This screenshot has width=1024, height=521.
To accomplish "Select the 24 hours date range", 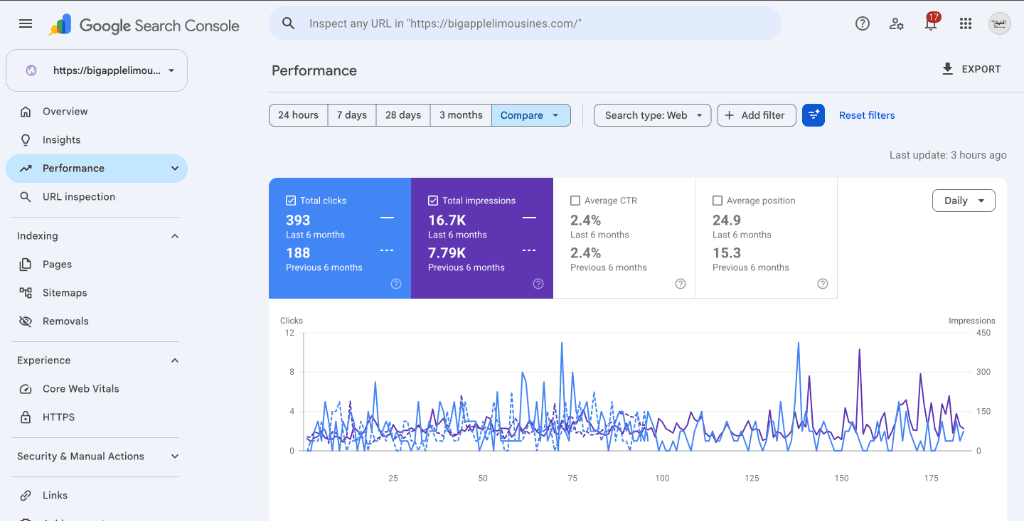I will (x=298, y=116).
